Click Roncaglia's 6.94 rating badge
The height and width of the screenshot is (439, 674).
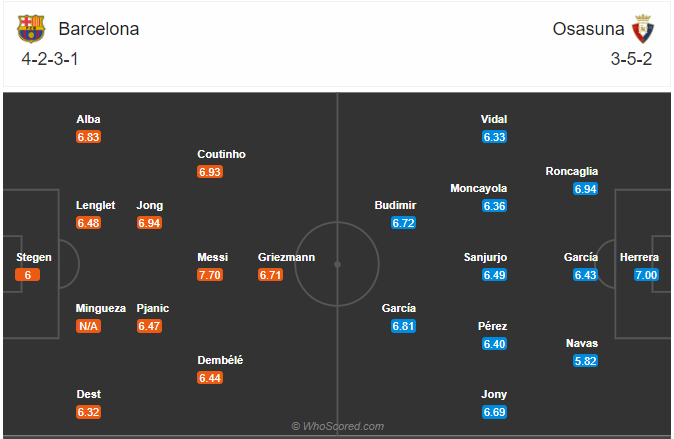[586, 189]
